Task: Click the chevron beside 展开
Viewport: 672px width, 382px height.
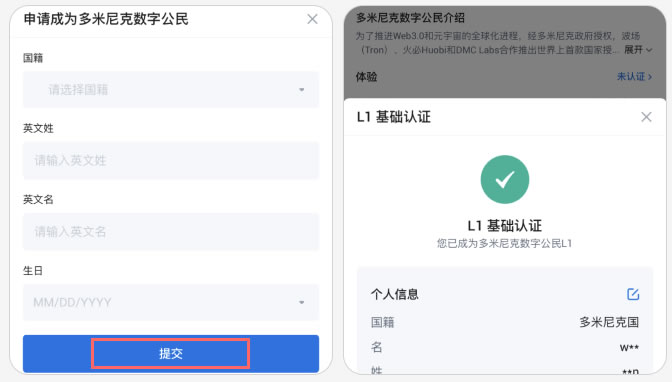Action: click(649, 50)
